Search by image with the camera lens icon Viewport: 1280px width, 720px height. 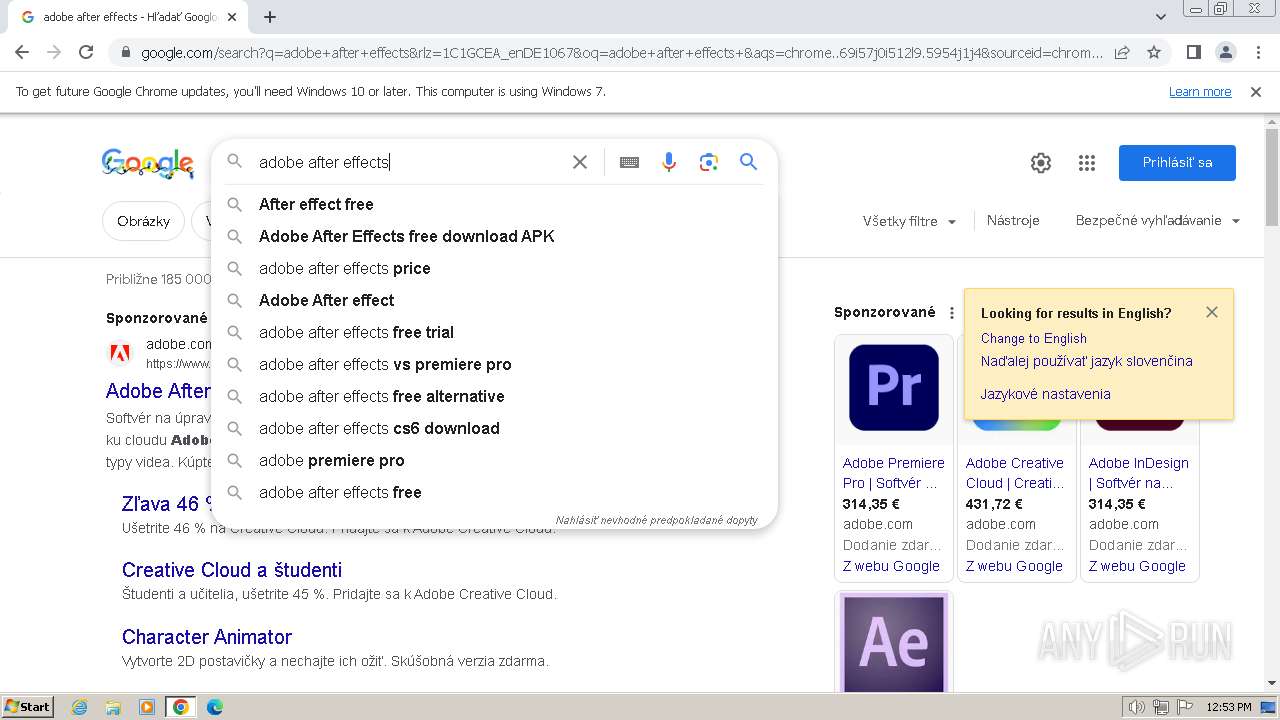[x=709, y=162]
